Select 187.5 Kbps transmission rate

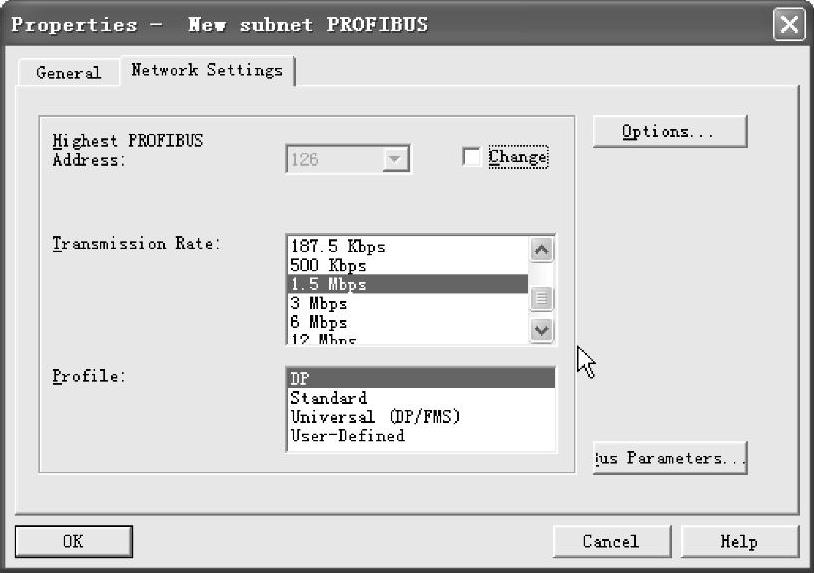pos(408,246)
